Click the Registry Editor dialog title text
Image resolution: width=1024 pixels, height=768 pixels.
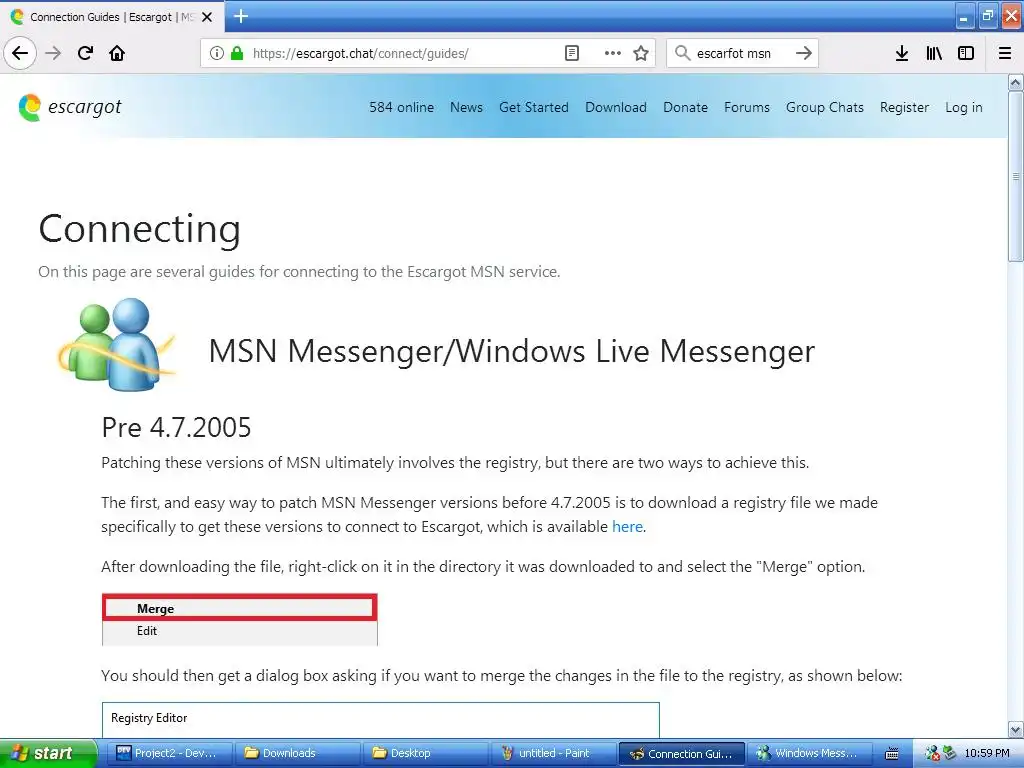click(x=149, y=718)
